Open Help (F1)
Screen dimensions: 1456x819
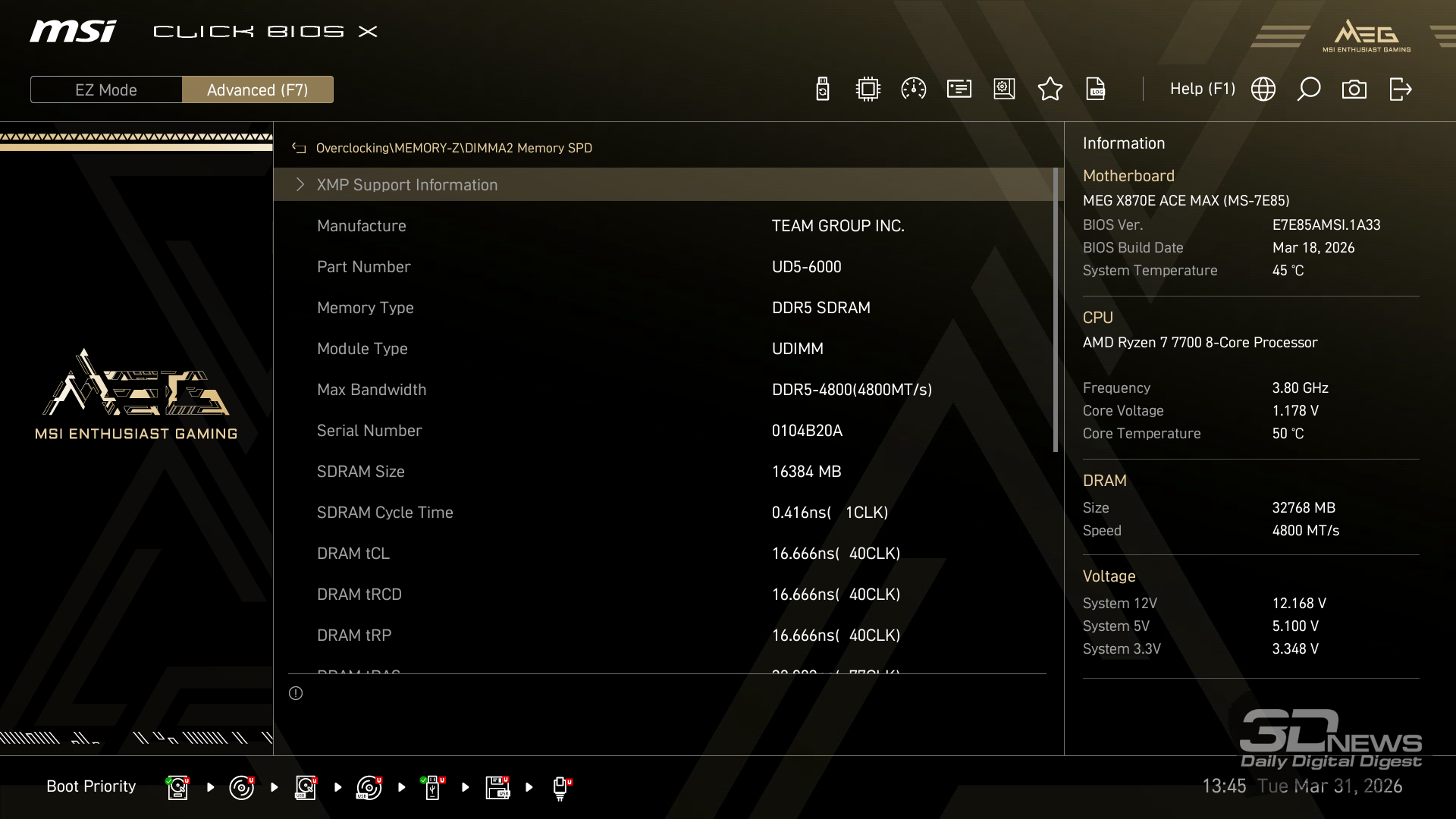point(1202,89)
